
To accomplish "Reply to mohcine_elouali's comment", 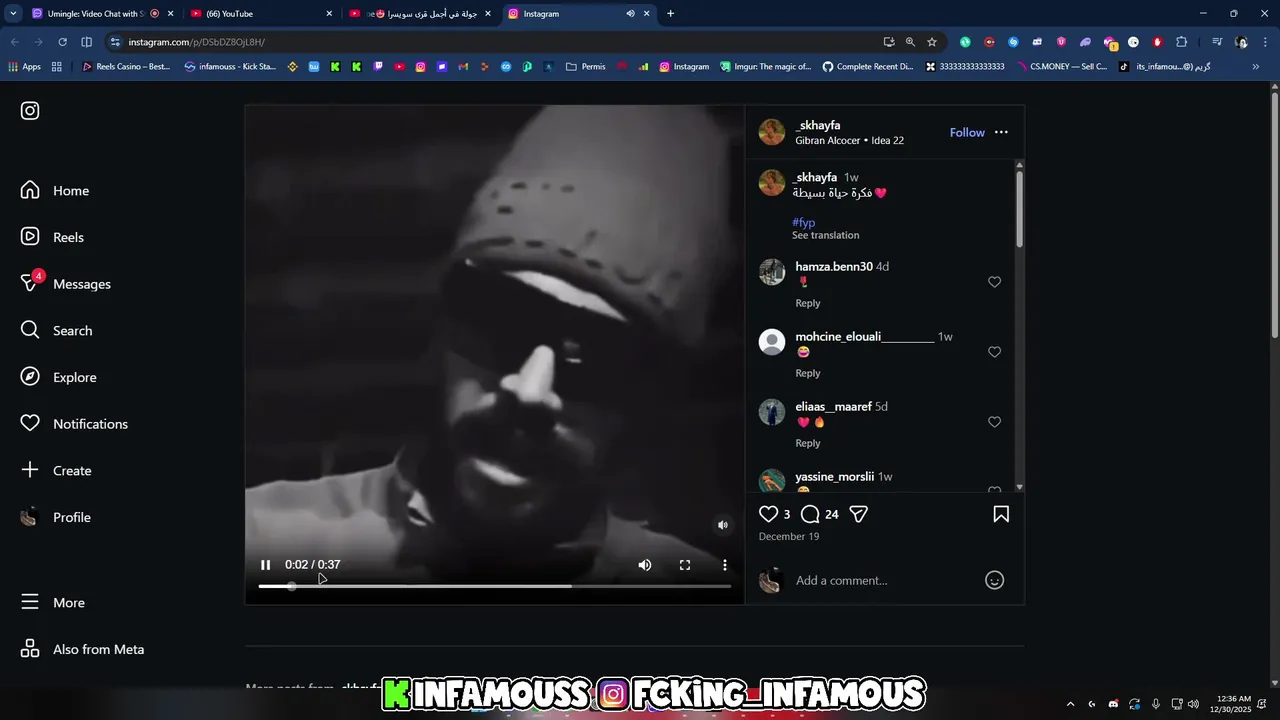I will [808, 373].
